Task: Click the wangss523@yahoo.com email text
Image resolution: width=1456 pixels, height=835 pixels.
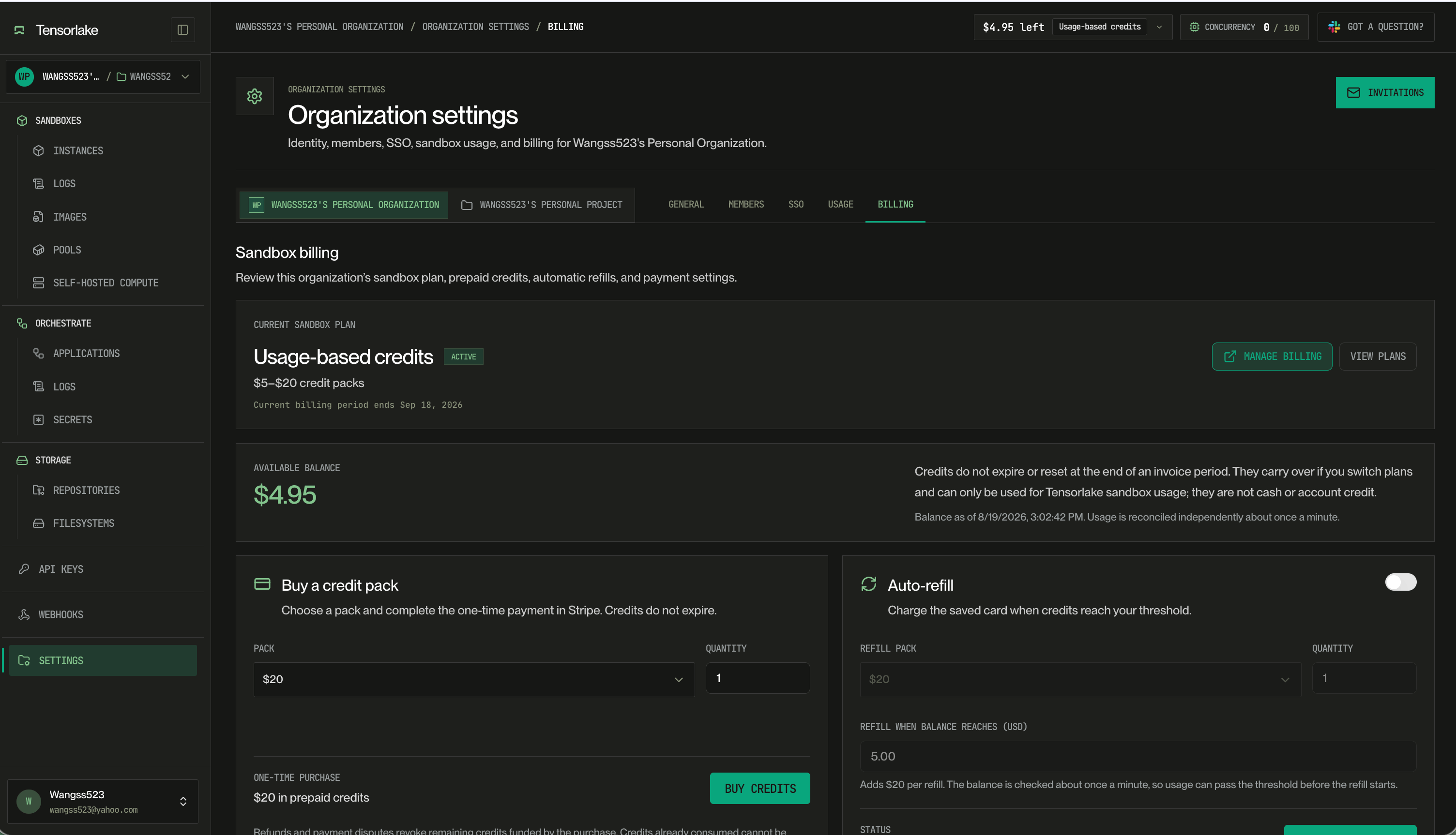Action: click(93, 810)
